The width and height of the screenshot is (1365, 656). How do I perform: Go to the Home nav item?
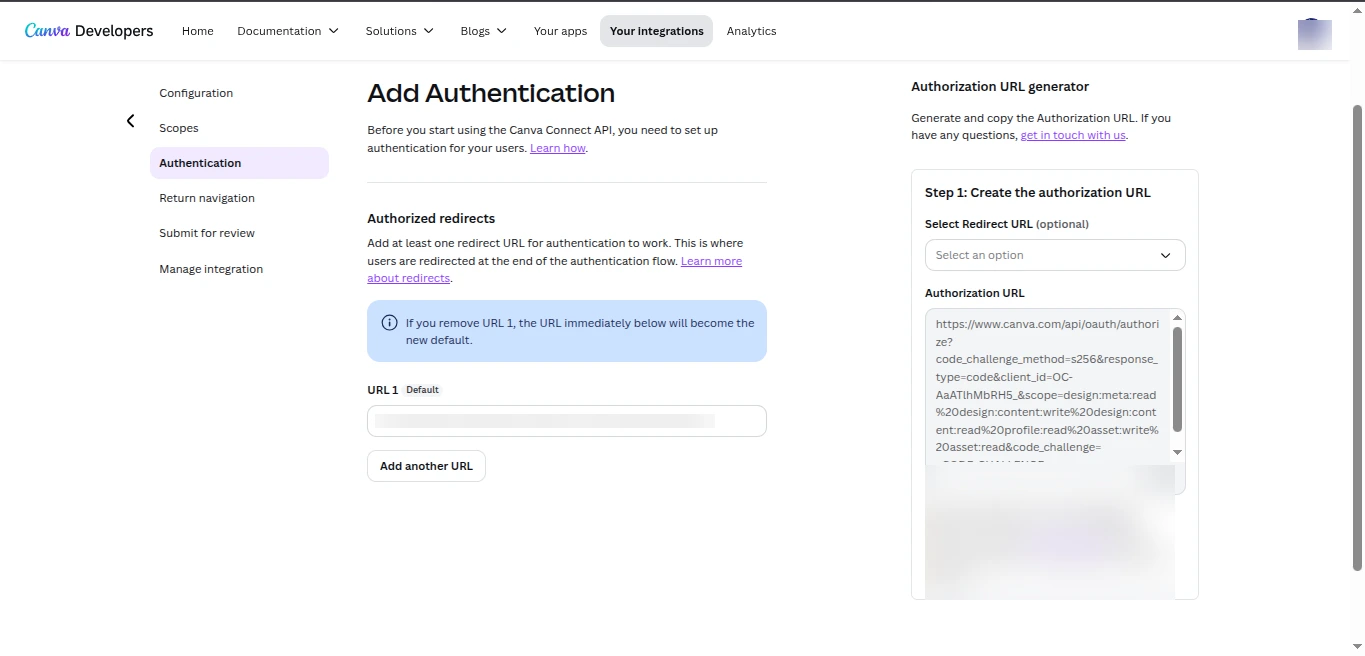point(198,31)
